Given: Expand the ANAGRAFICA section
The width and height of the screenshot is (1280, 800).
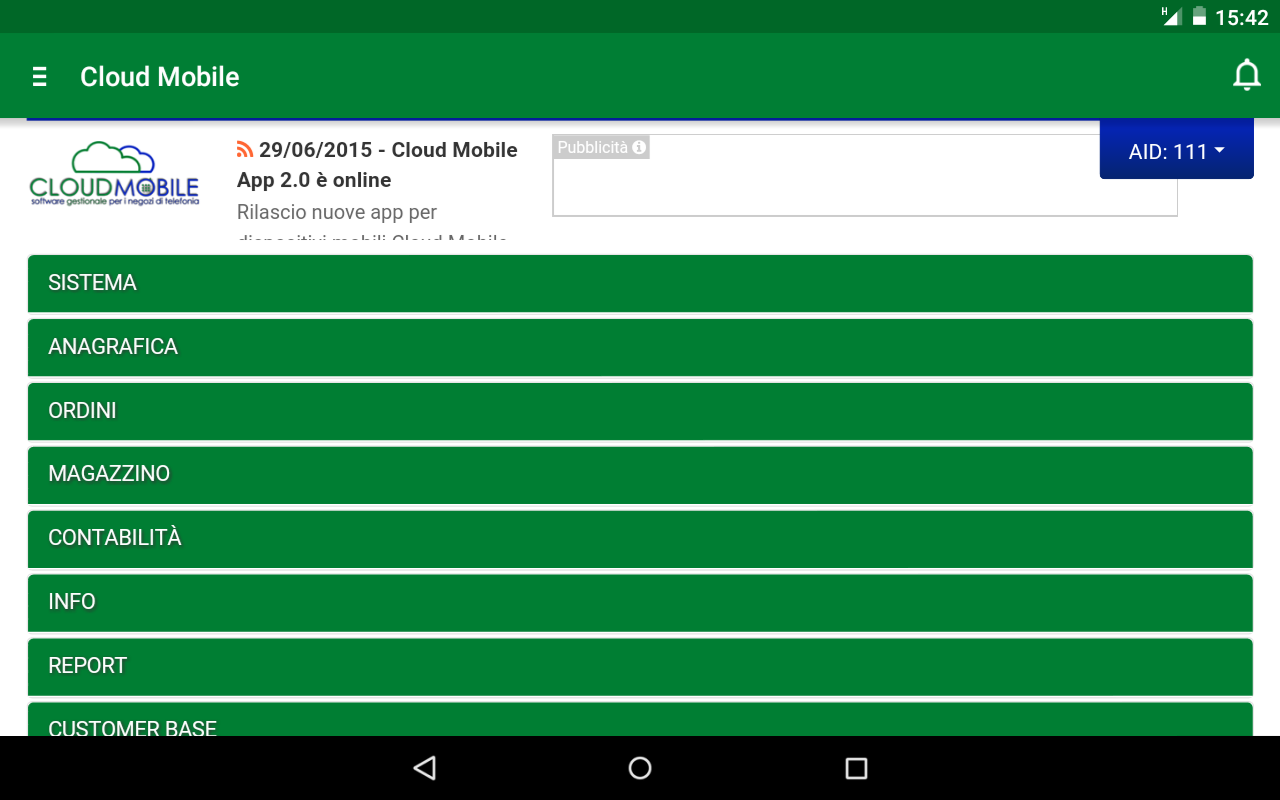Looking at the screenshot, I should pos(640,347).
